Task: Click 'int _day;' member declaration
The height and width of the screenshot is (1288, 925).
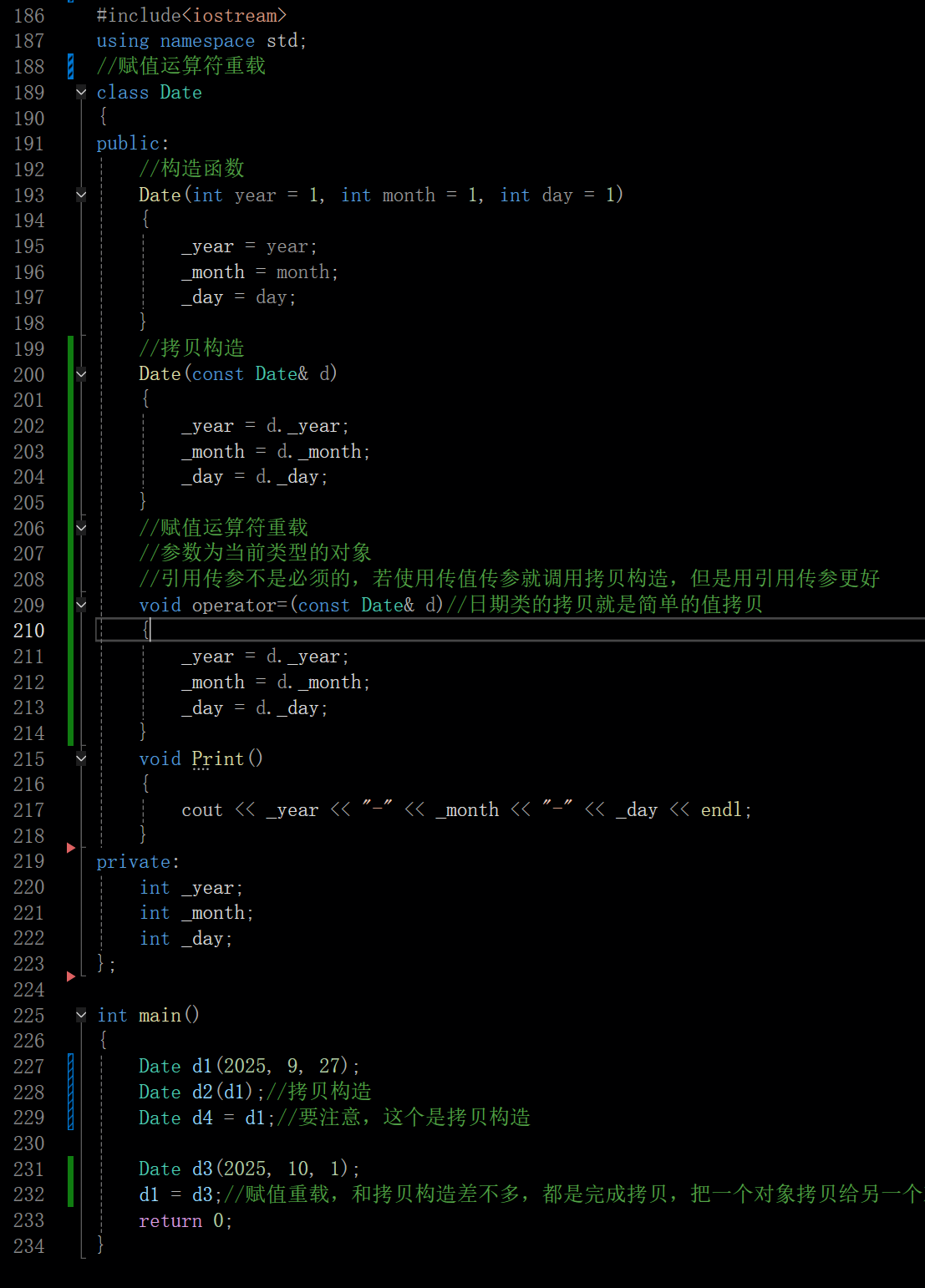Action: click(186, 939)
